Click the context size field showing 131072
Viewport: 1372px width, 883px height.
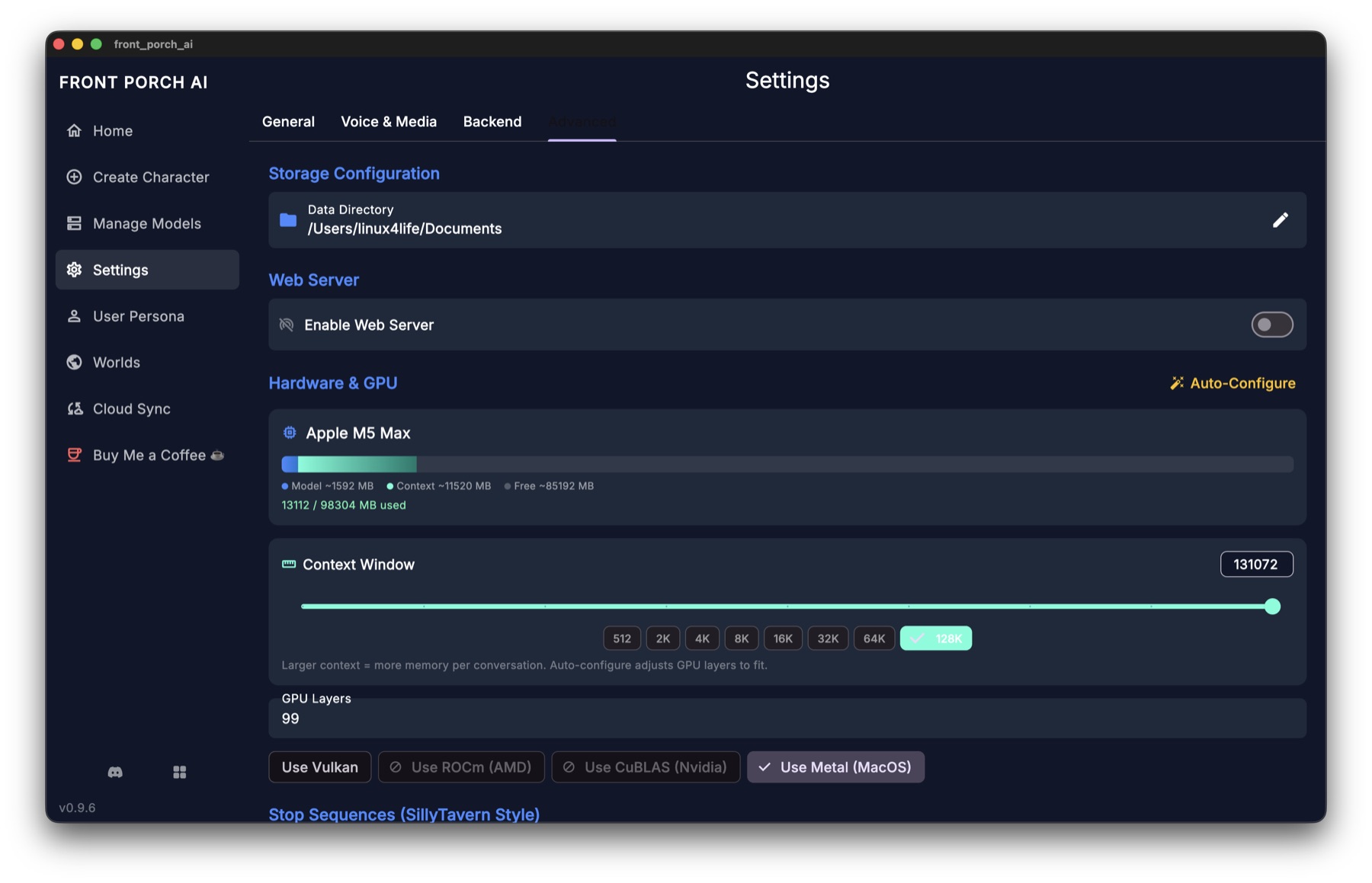(x=1256, y=565)
